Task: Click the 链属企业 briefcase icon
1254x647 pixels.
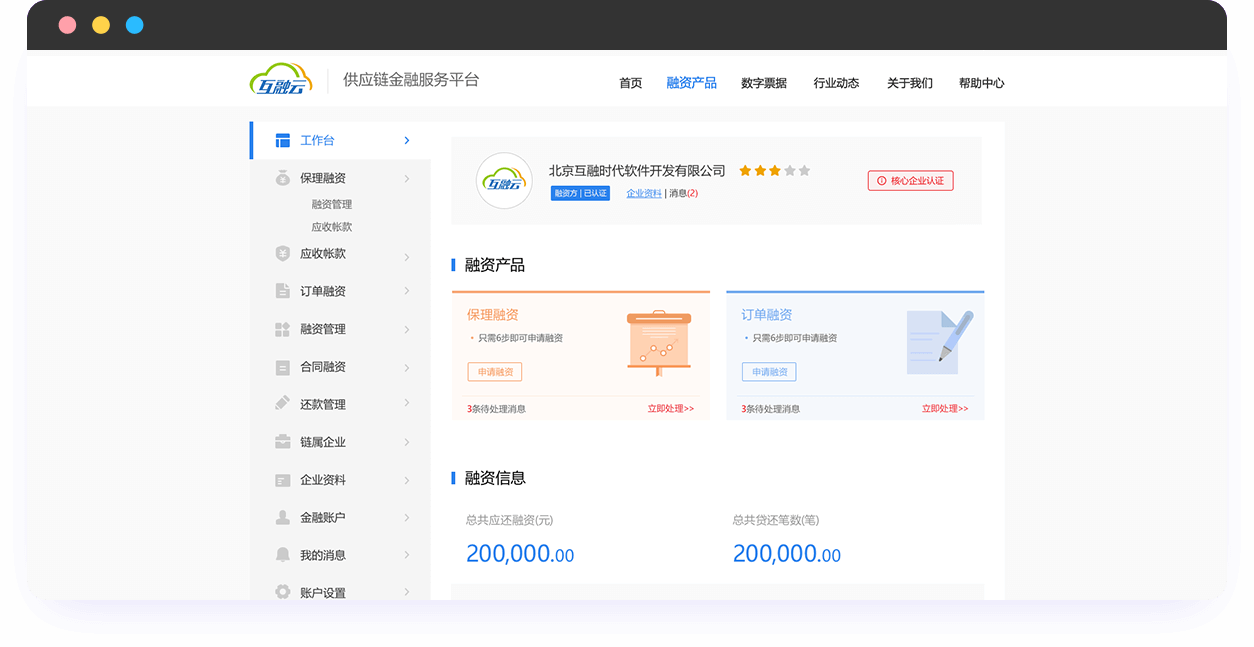Action: click(282, 442)
